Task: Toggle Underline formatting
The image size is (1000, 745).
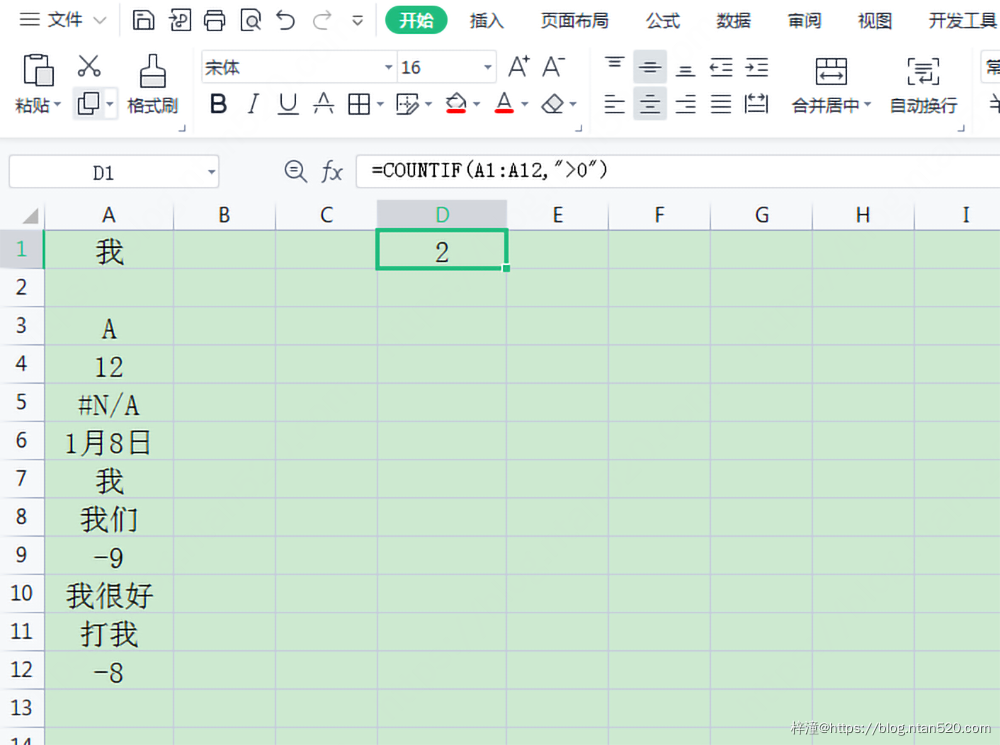Action: [288, 103]
